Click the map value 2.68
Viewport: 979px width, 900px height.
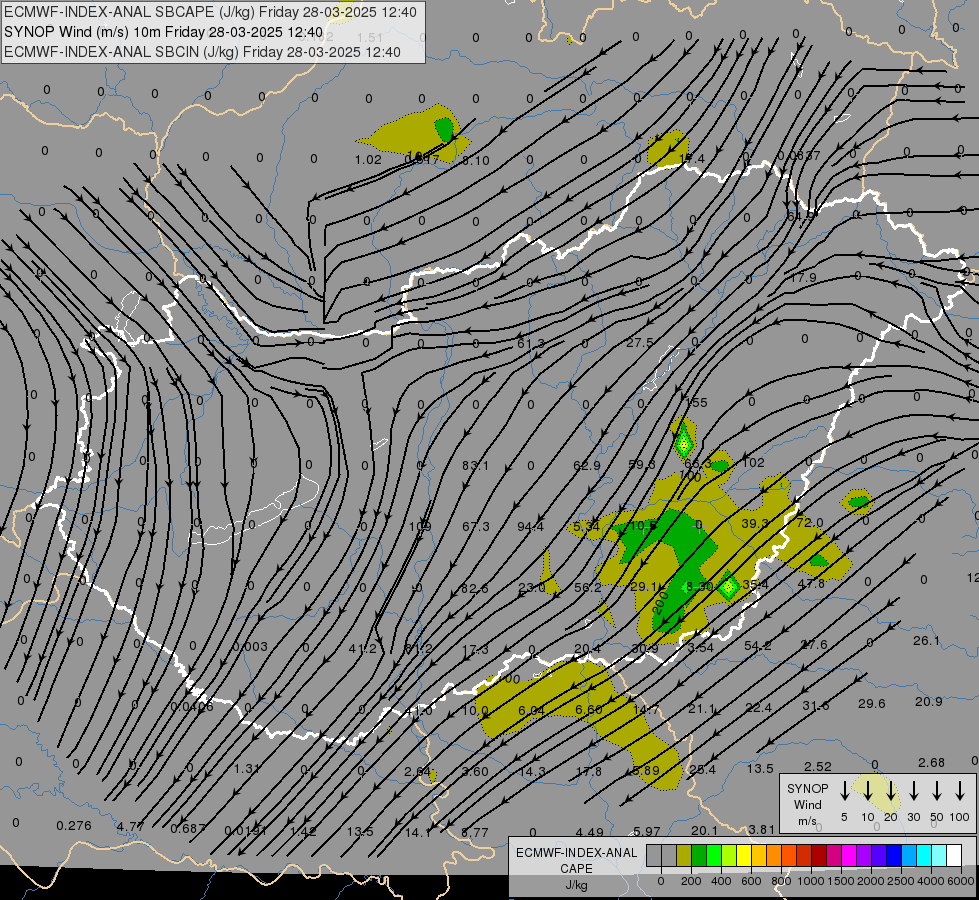tap(931, 762)
